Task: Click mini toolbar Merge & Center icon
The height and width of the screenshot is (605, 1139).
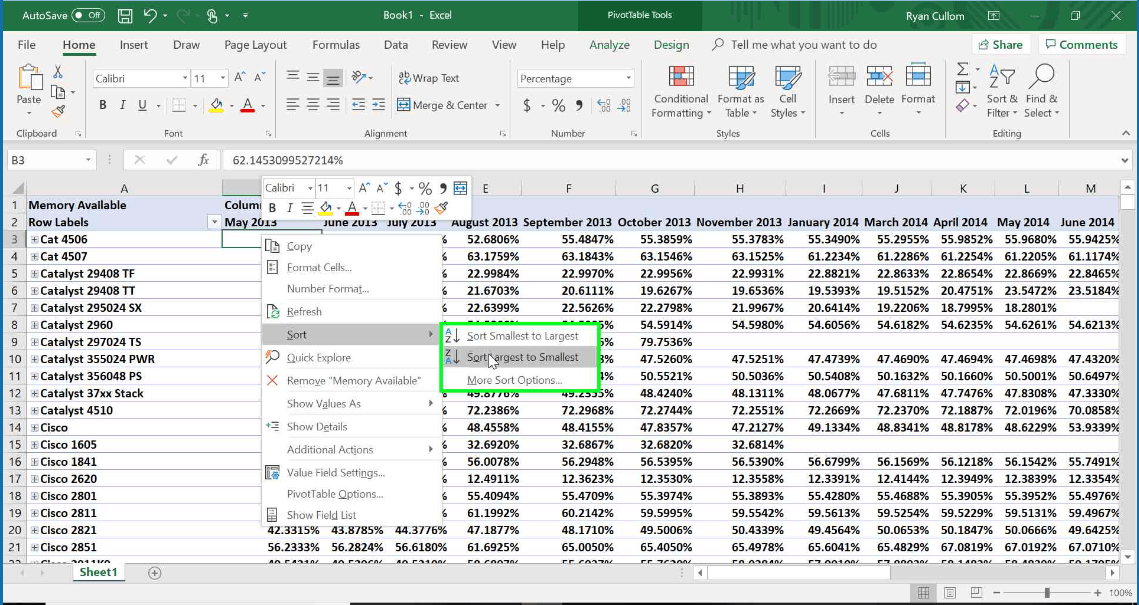Action: click(x=460, y=188)
